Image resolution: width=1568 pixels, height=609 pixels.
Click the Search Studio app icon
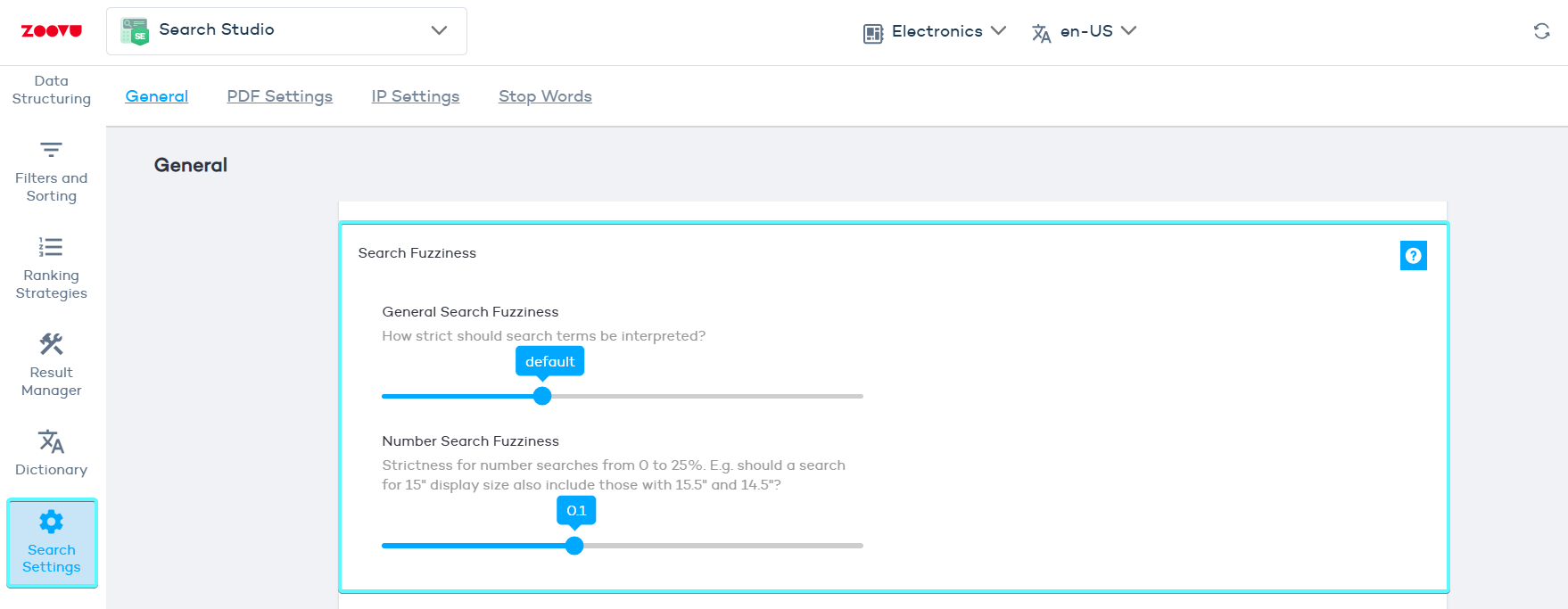click(x=135, y=31)
